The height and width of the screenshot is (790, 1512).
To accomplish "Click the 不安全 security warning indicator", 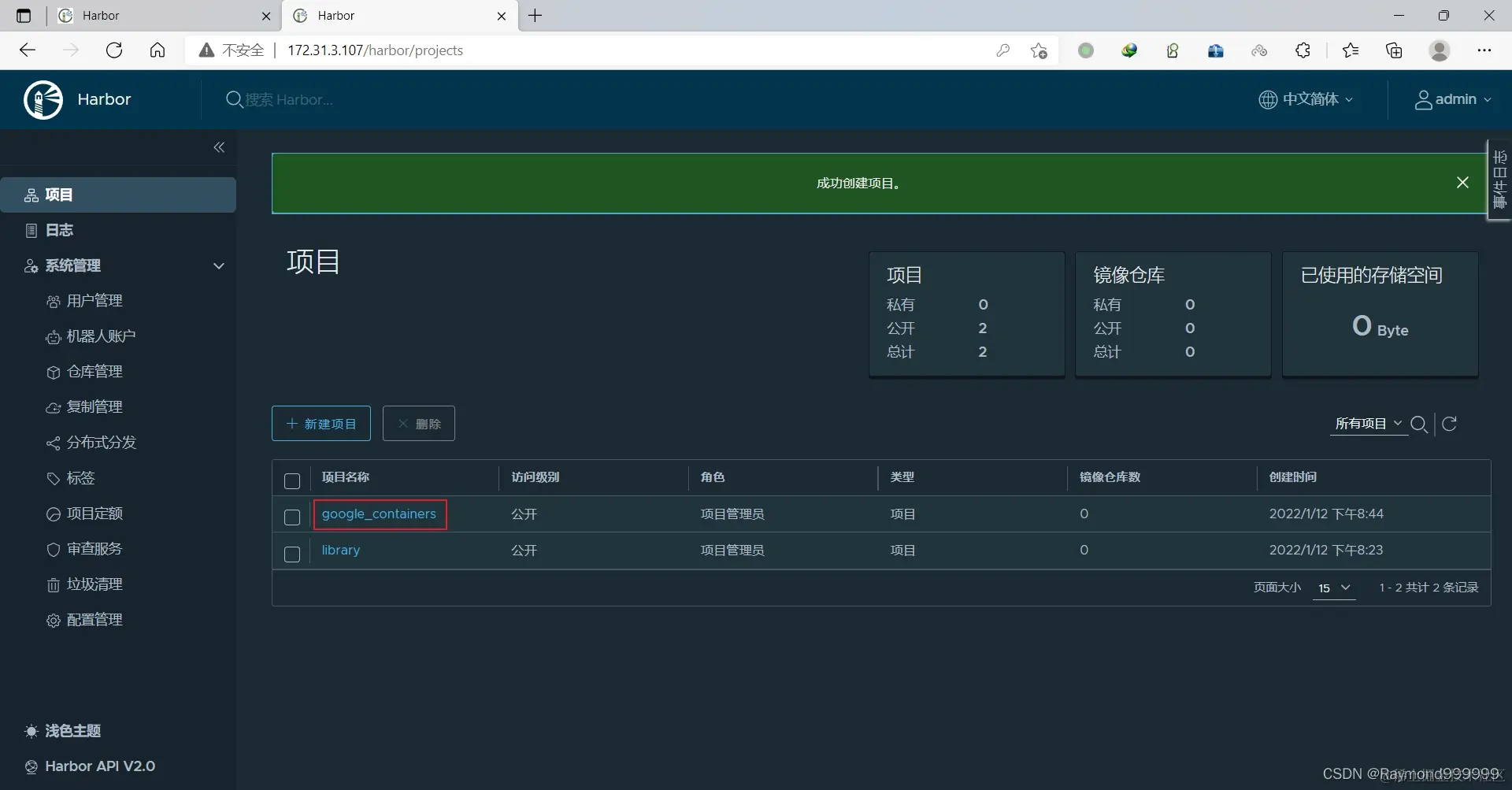I will click(x=232, y=50).
